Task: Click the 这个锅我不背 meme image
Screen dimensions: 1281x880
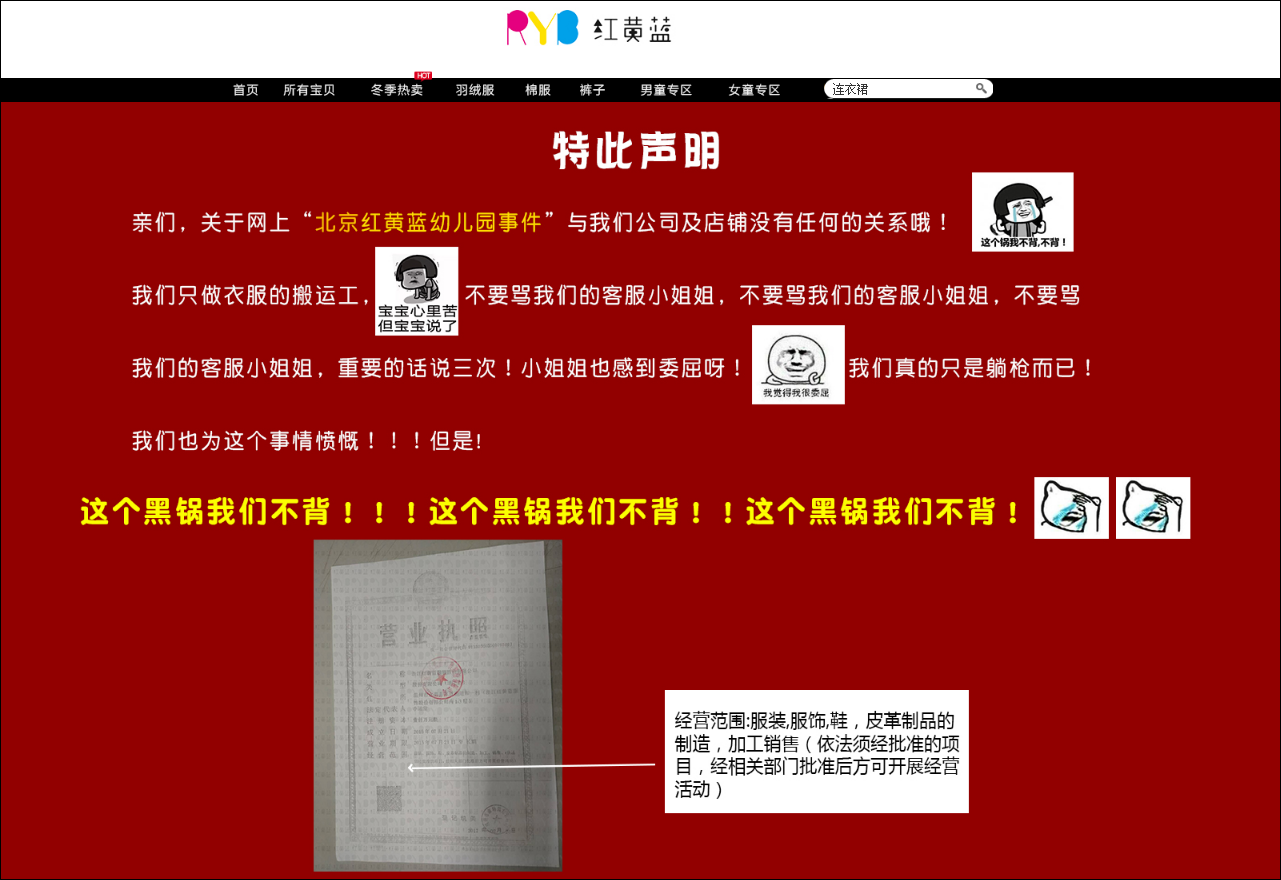Action: pyautogui.click(x=1023, y=212)
